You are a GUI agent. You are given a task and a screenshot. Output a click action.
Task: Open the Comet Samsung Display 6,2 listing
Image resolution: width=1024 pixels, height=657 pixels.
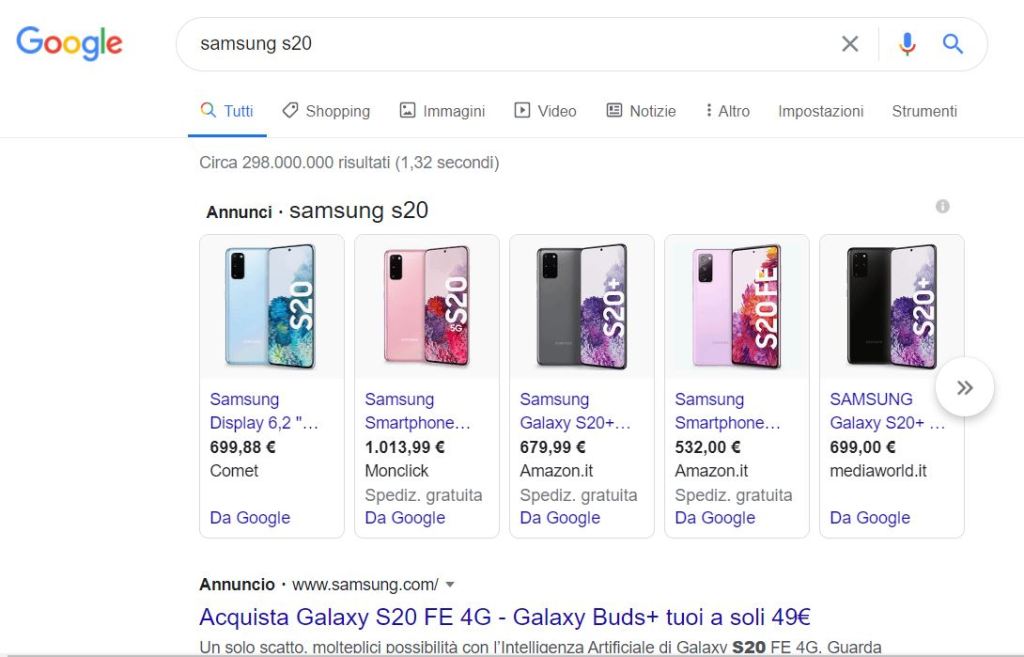(x=264, y=411)
